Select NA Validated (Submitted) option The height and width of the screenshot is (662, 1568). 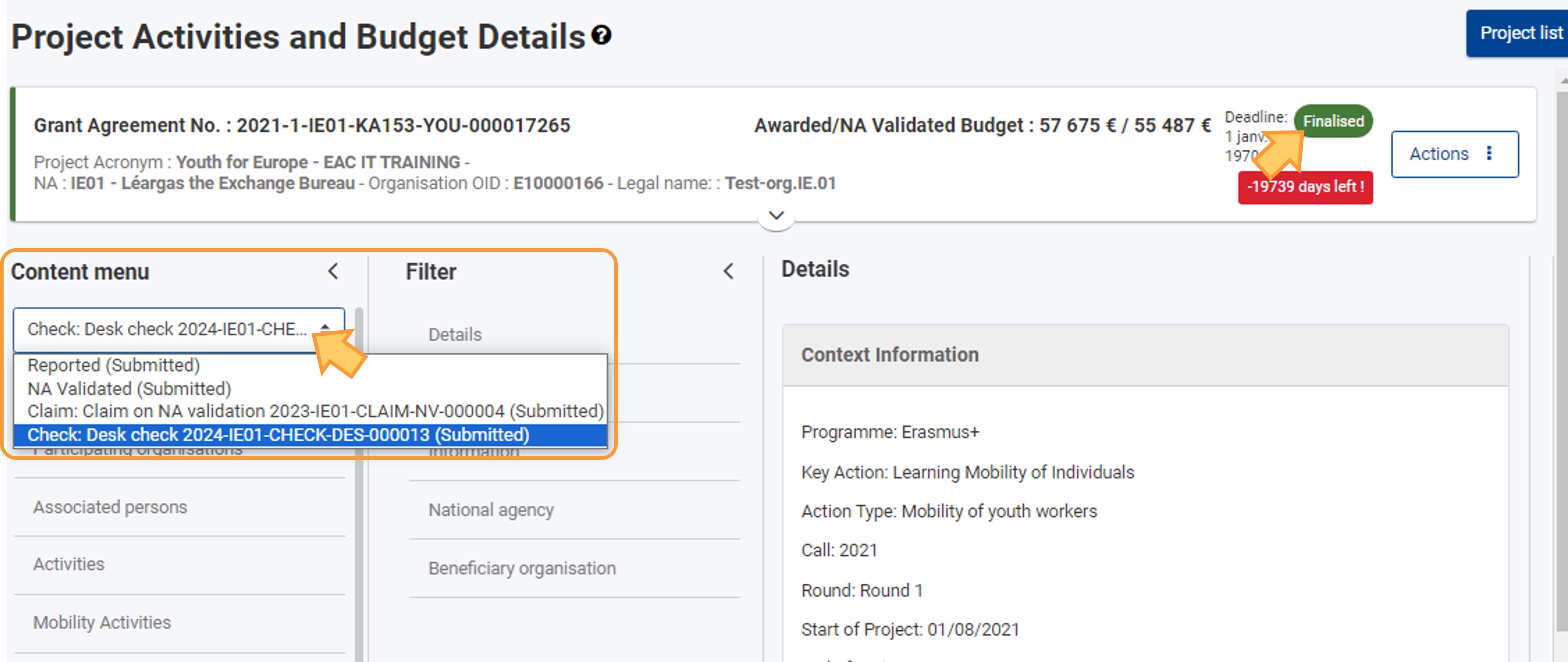129,388
